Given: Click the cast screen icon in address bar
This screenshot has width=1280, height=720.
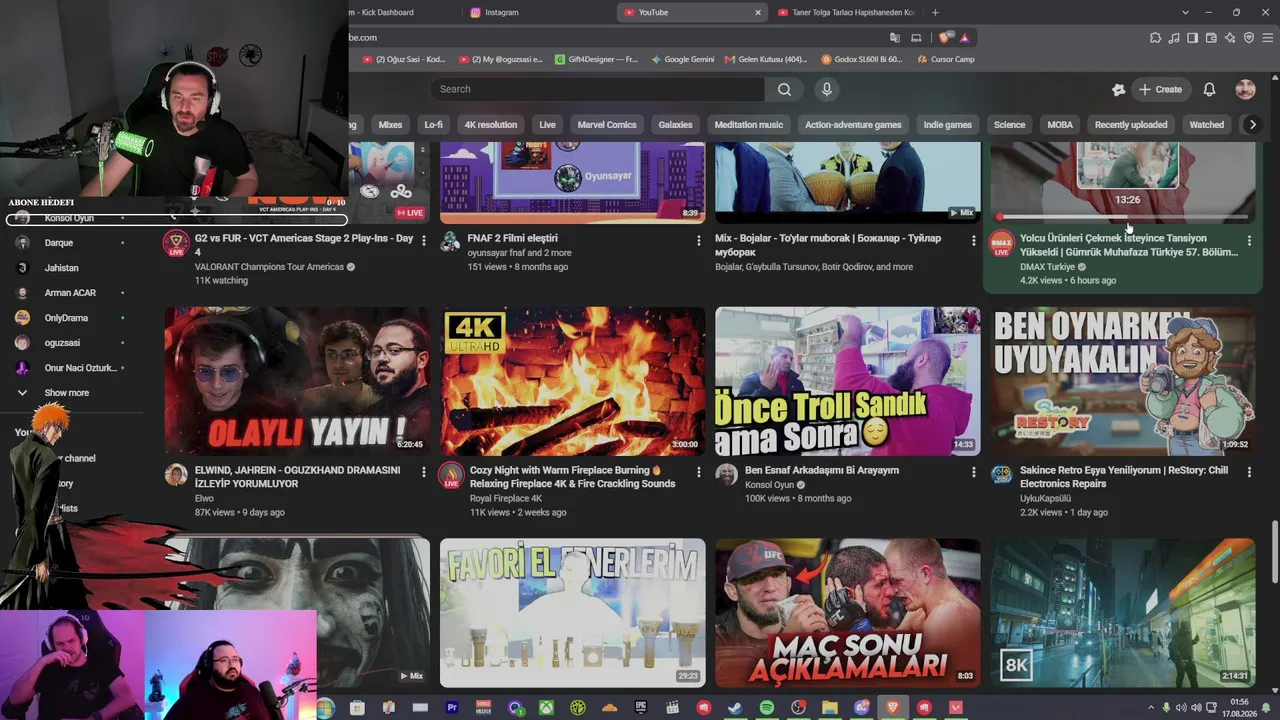Looking at the screenshot, I should (x=916, y=37).
